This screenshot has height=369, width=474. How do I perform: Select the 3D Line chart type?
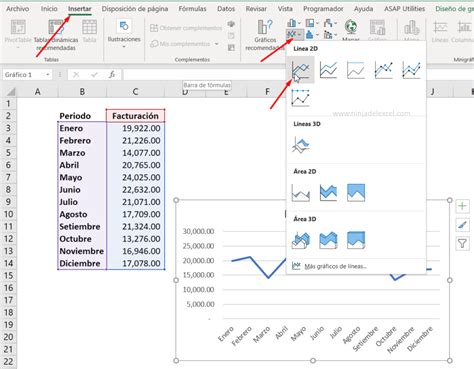[301, 145]
